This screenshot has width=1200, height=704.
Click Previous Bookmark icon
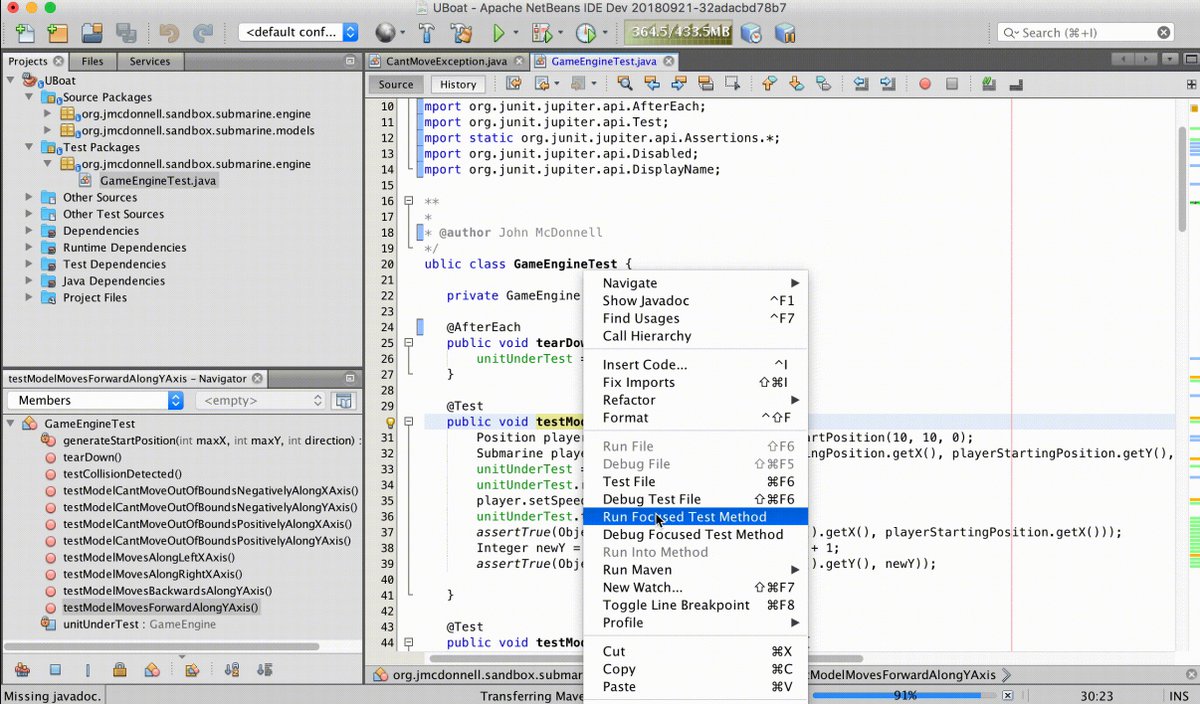(770, 84)
